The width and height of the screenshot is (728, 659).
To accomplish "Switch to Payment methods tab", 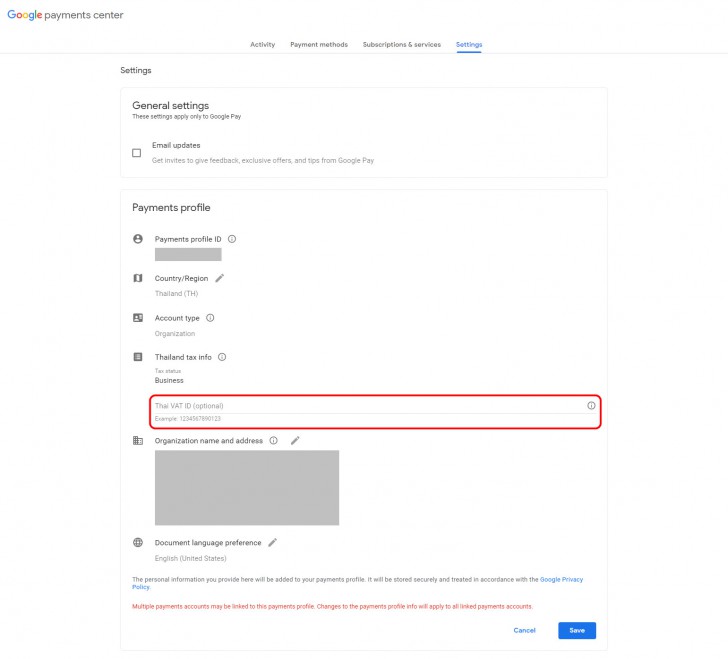I will [319, 45].
